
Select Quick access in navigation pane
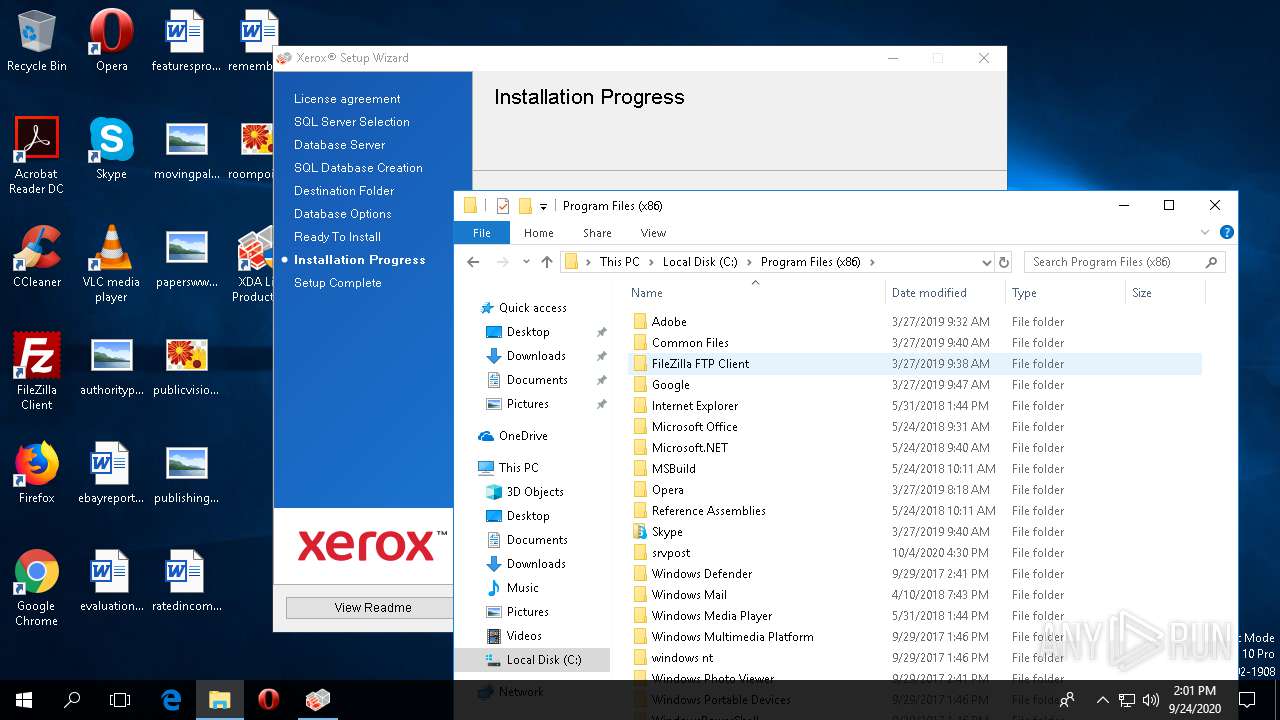click(532, 308)
